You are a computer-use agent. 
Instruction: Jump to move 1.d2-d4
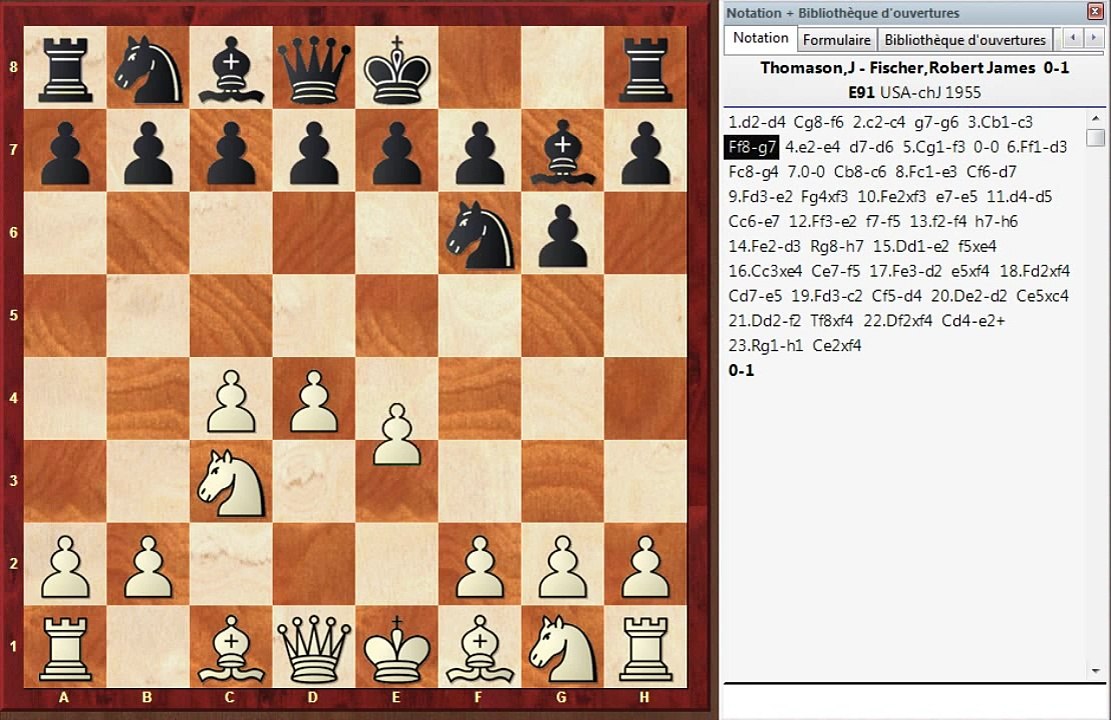[757, 122]
